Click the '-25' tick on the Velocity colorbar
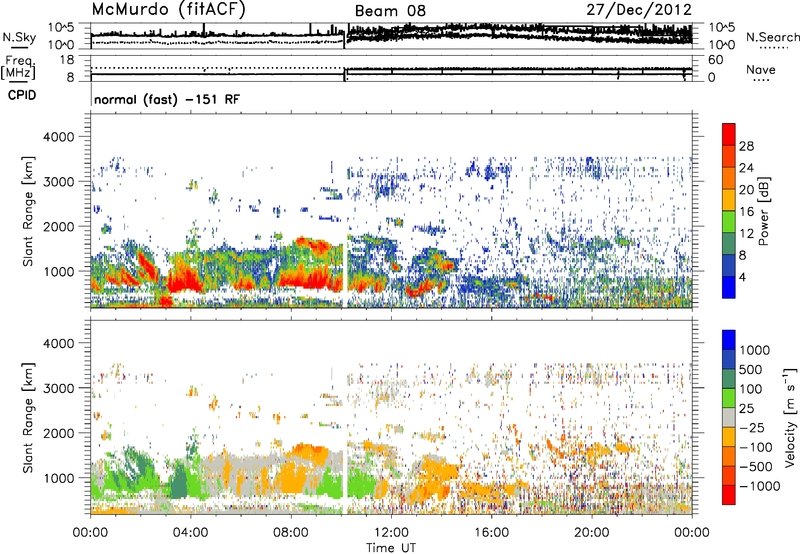The width and height of the screenshot is (800, 554). coord(752,428)
